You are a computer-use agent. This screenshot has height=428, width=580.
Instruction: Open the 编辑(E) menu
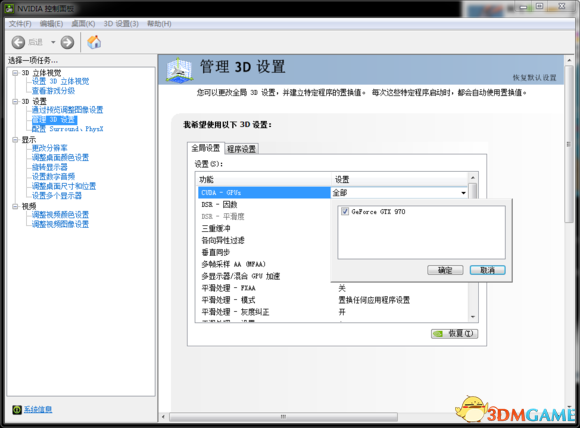tap(51, 24)
